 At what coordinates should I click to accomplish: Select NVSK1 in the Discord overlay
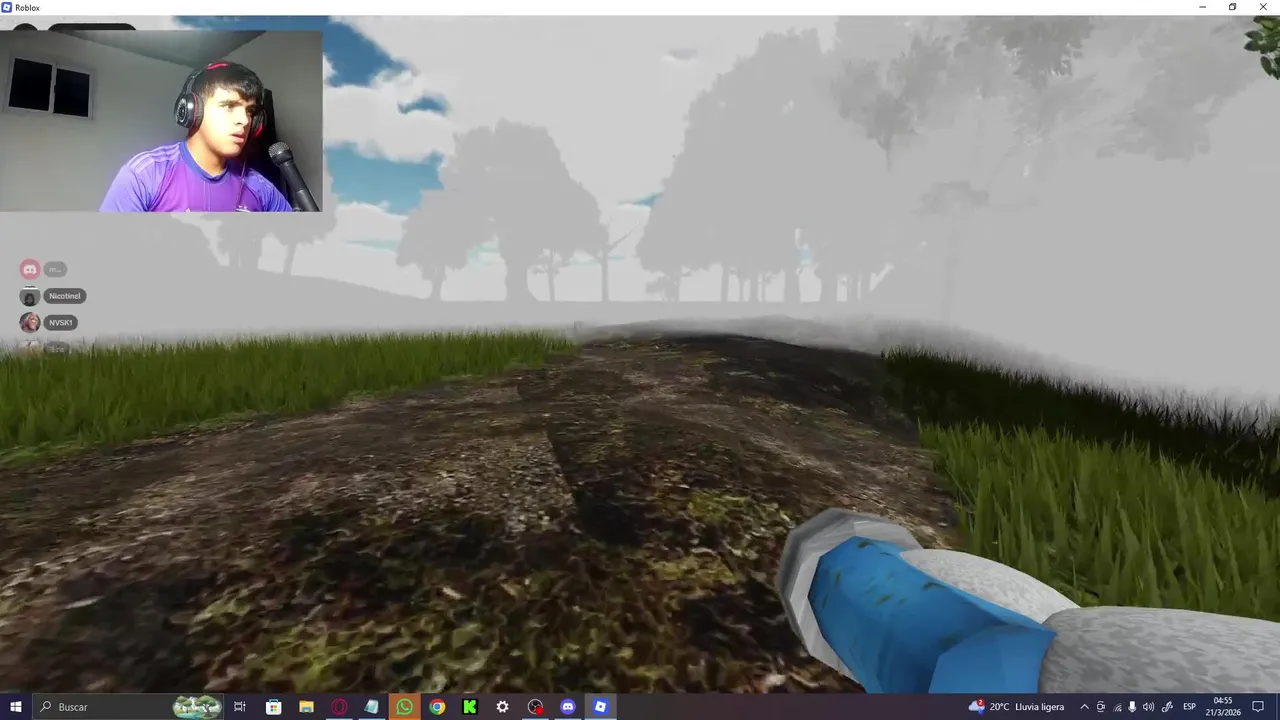61,322
